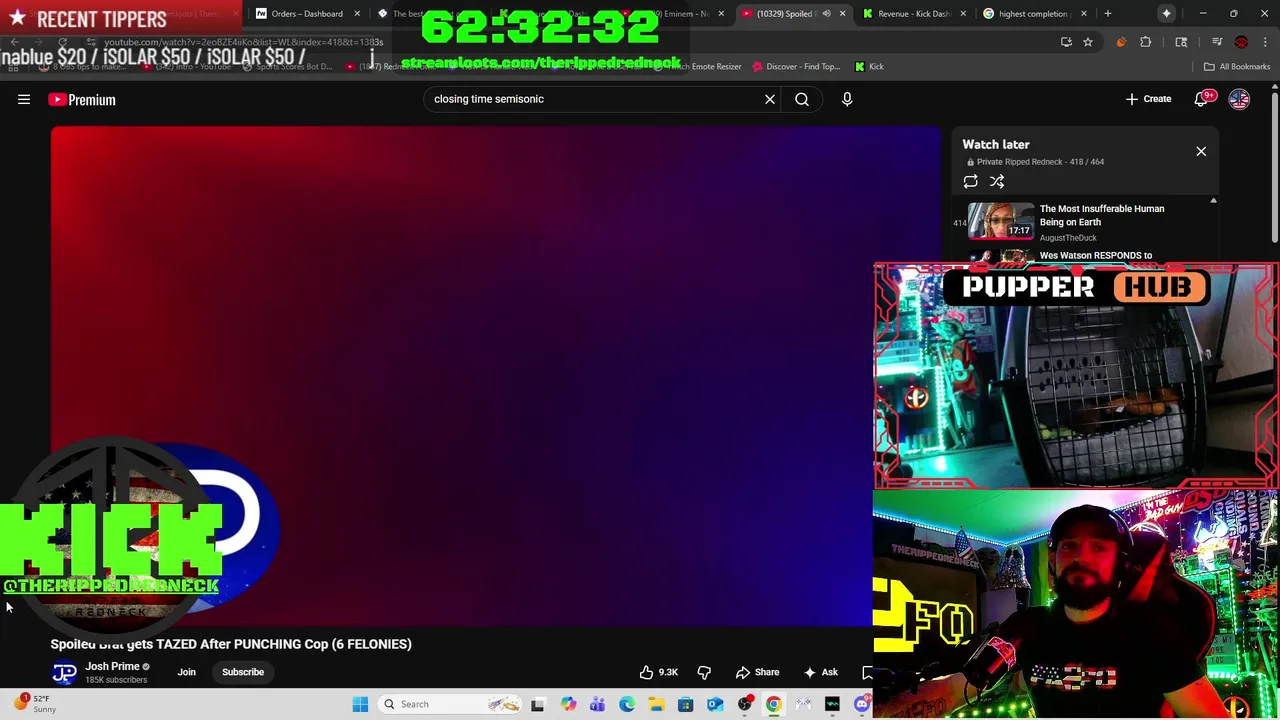Click the taskbar Search box
This screenshot has width=1280, height=720.
(450, 704)
